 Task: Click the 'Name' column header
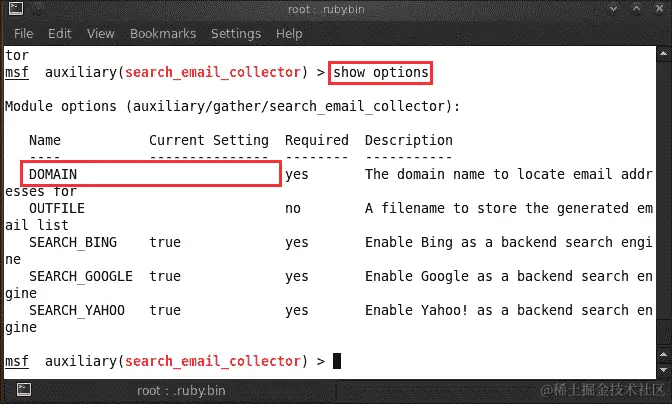pos(45,140)
